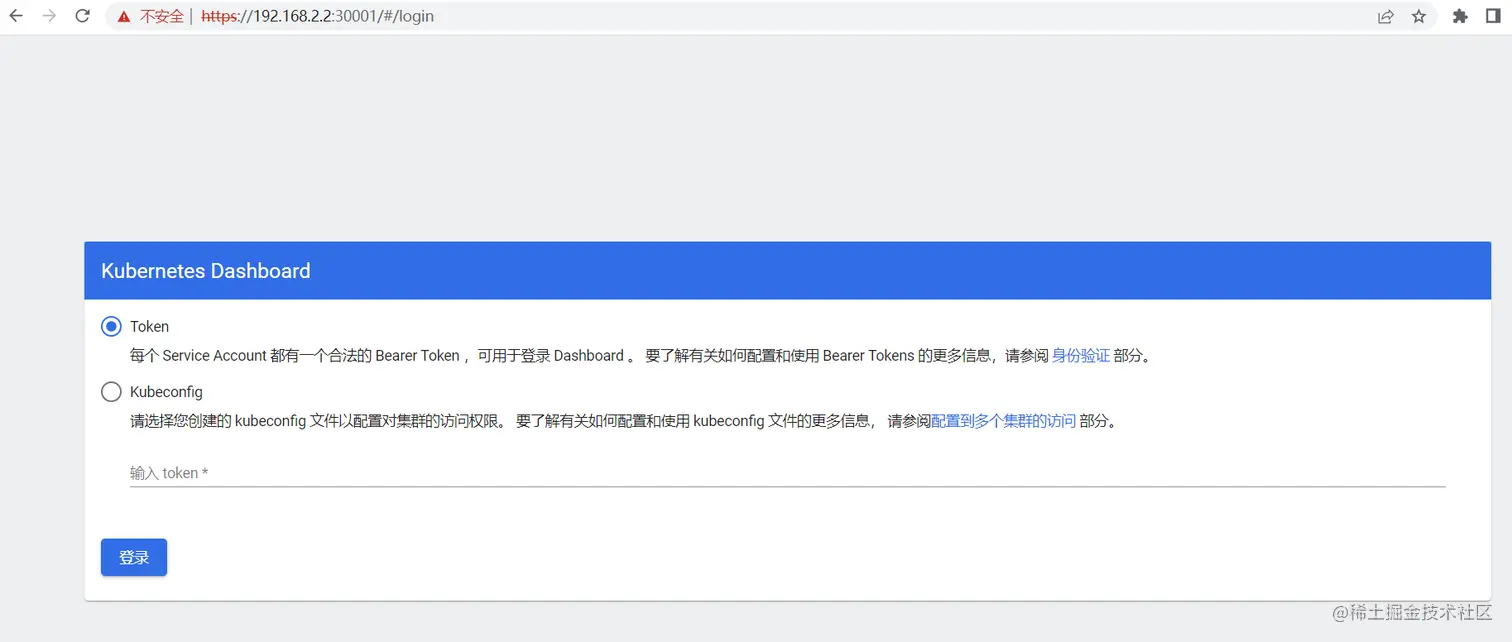This screenshot has width=1512, height=642.
Task: Reload the login page
Action: pyautogui.click(x=83, y=16)
